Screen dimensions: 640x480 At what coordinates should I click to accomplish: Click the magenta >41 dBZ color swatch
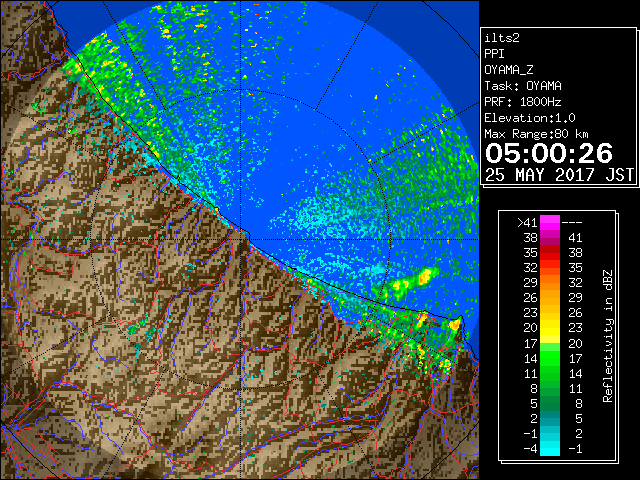pyautogui.click(x=550, y=223)
